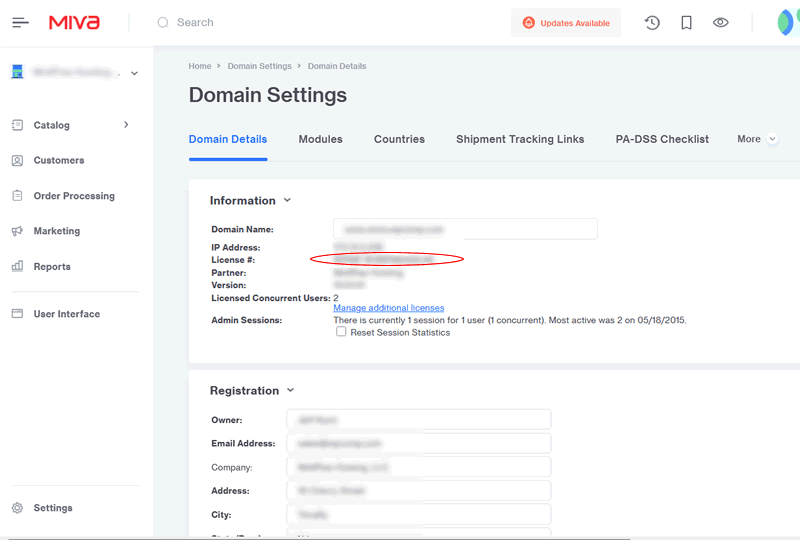Screen dimensions: 800x540
Task: Expand the More tabs dropdown
Action: (x=757, y=139)
